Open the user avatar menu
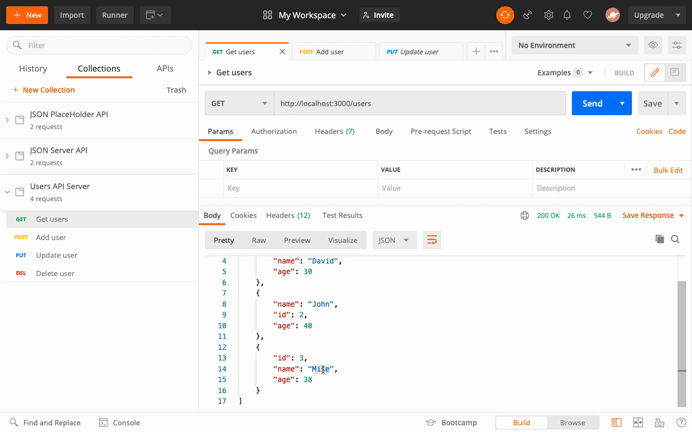This screenshot has height=432, width=692. [x=612, y=15]
